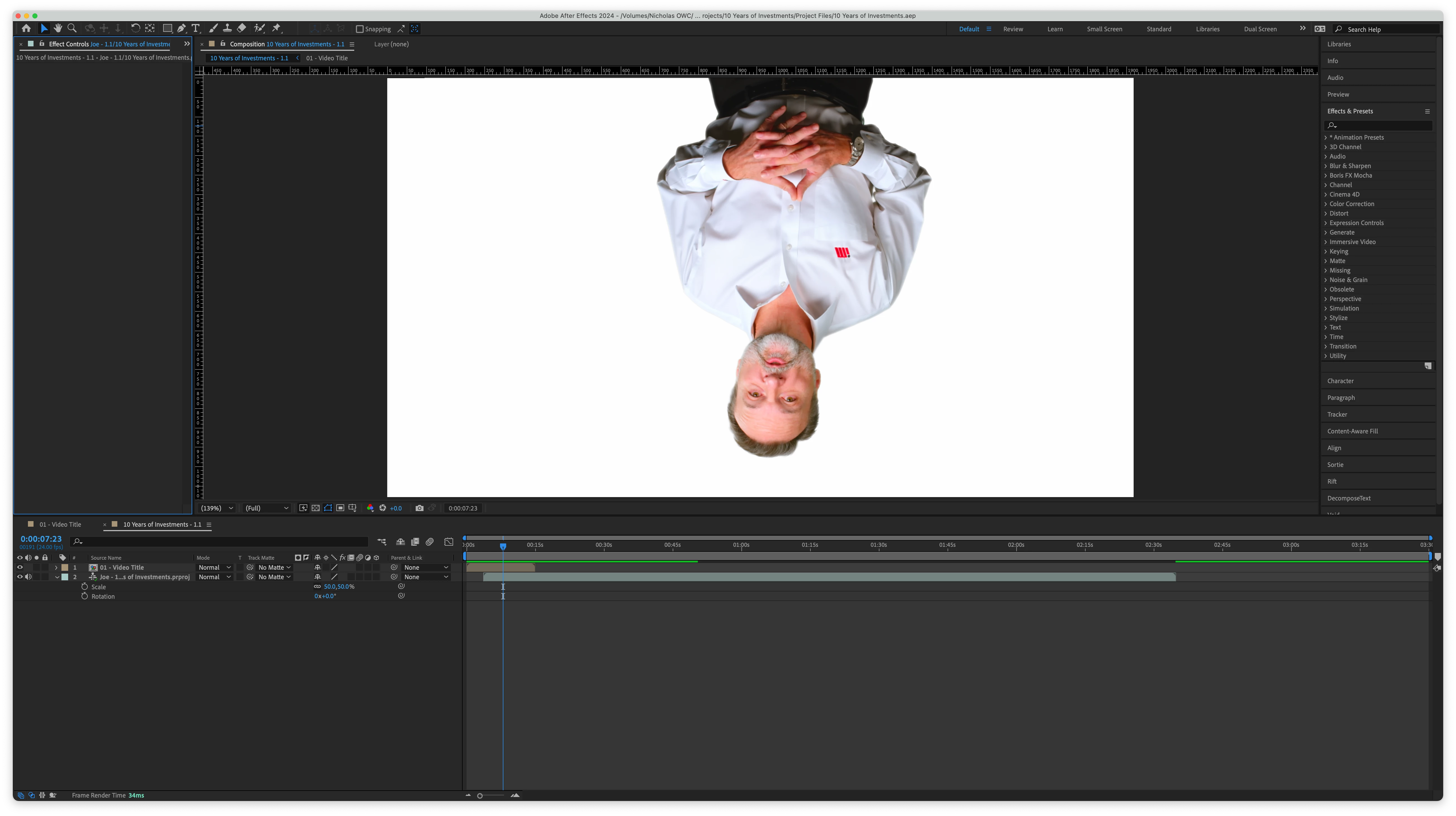
Task: Click the Rotation tool icon
Action: 135,28
